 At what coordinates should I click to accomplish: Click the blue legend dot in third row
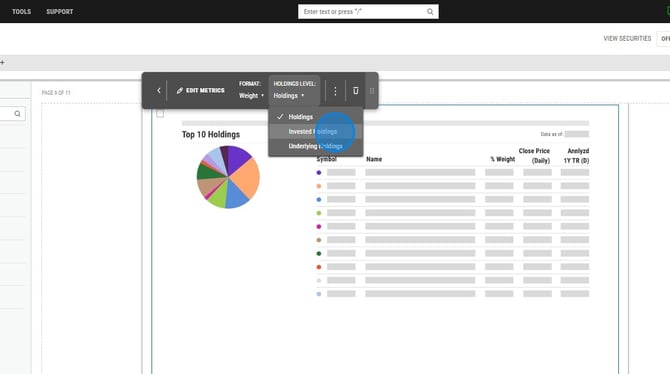[319, 200]
